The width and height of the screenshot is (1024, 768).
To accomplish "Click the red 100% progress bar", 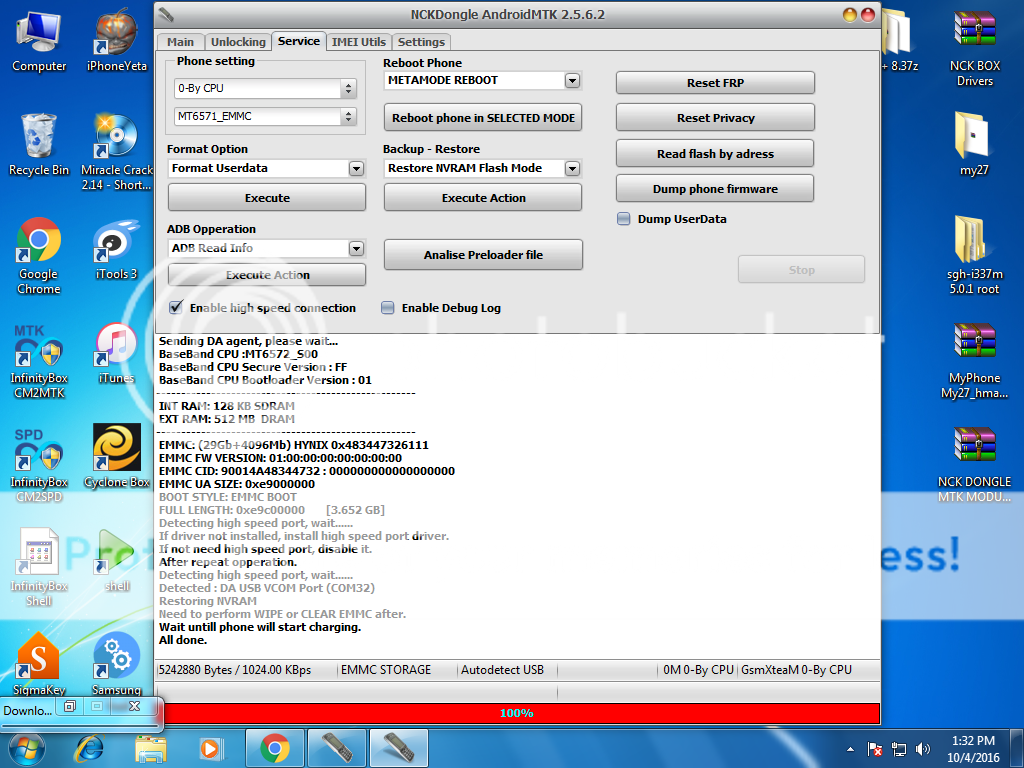I will (x=517, y=713).
